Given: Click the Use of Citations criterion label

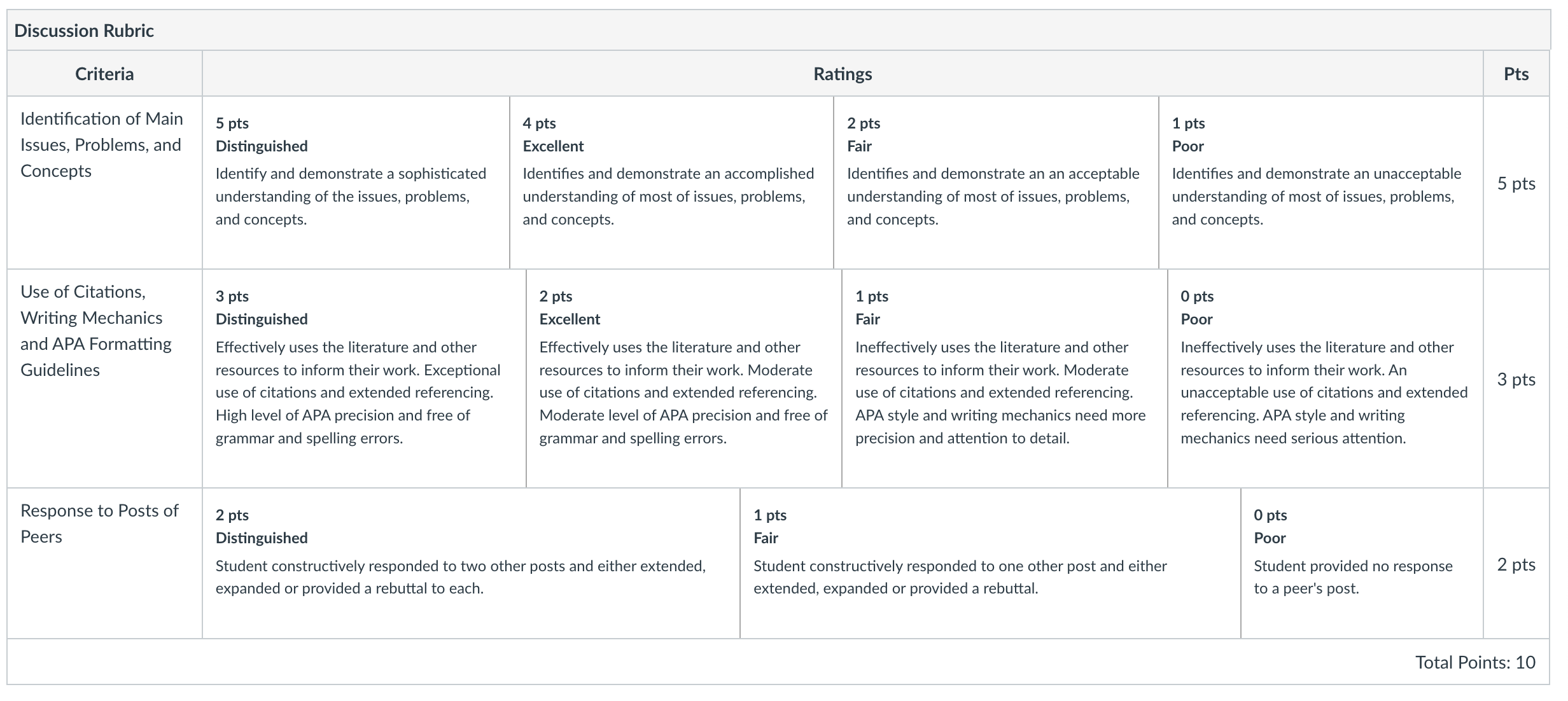Looking at the screenshot, I should point(96,331).
